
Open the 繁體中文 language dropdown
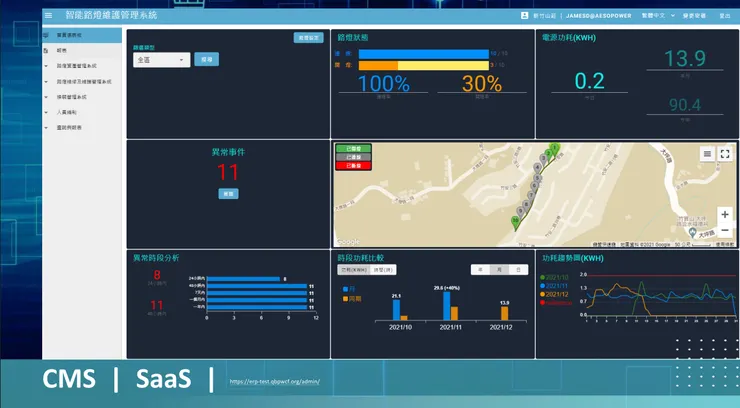coord(657,16)
